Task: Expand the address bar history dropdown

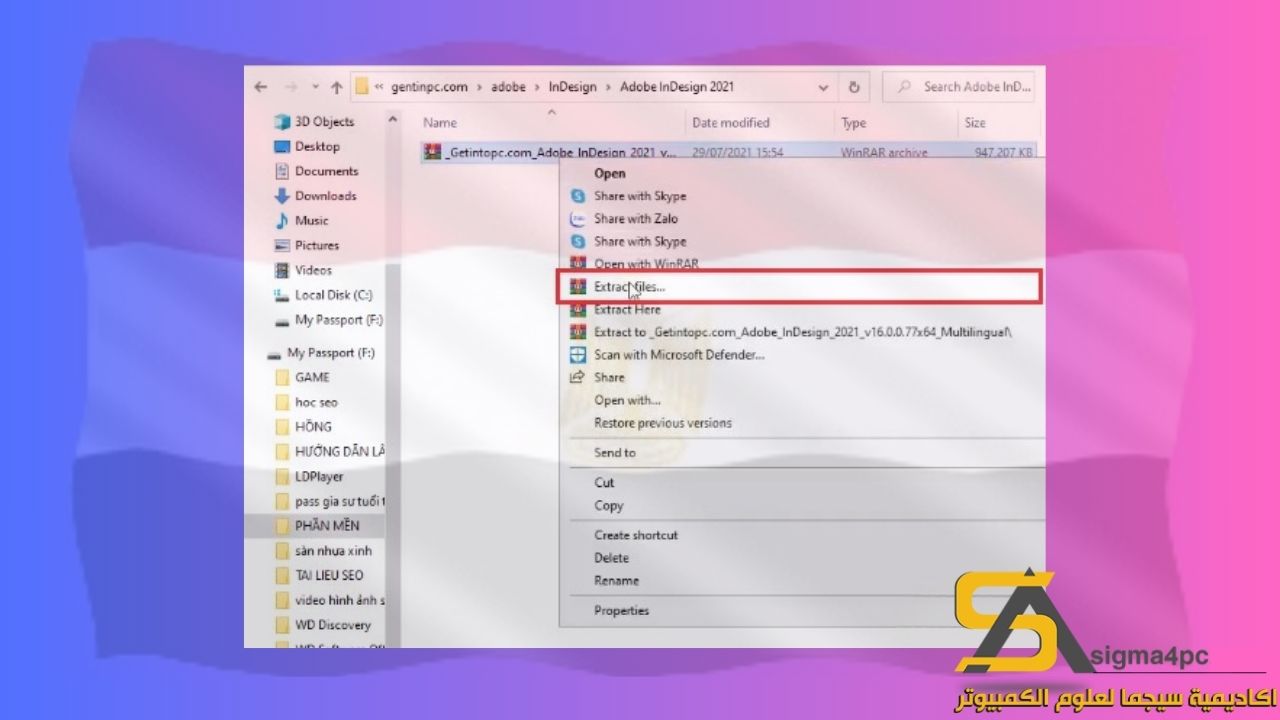Action: (x=823, y=87)
